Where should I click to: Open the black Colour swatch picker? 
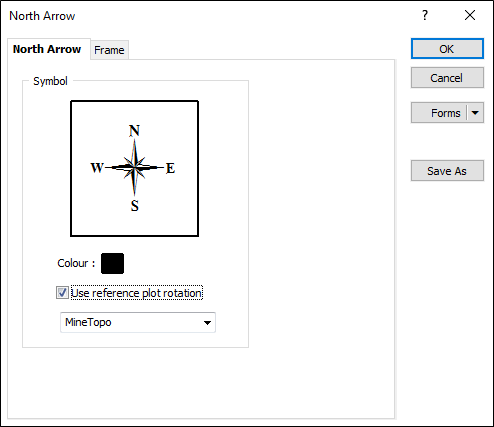112,263
